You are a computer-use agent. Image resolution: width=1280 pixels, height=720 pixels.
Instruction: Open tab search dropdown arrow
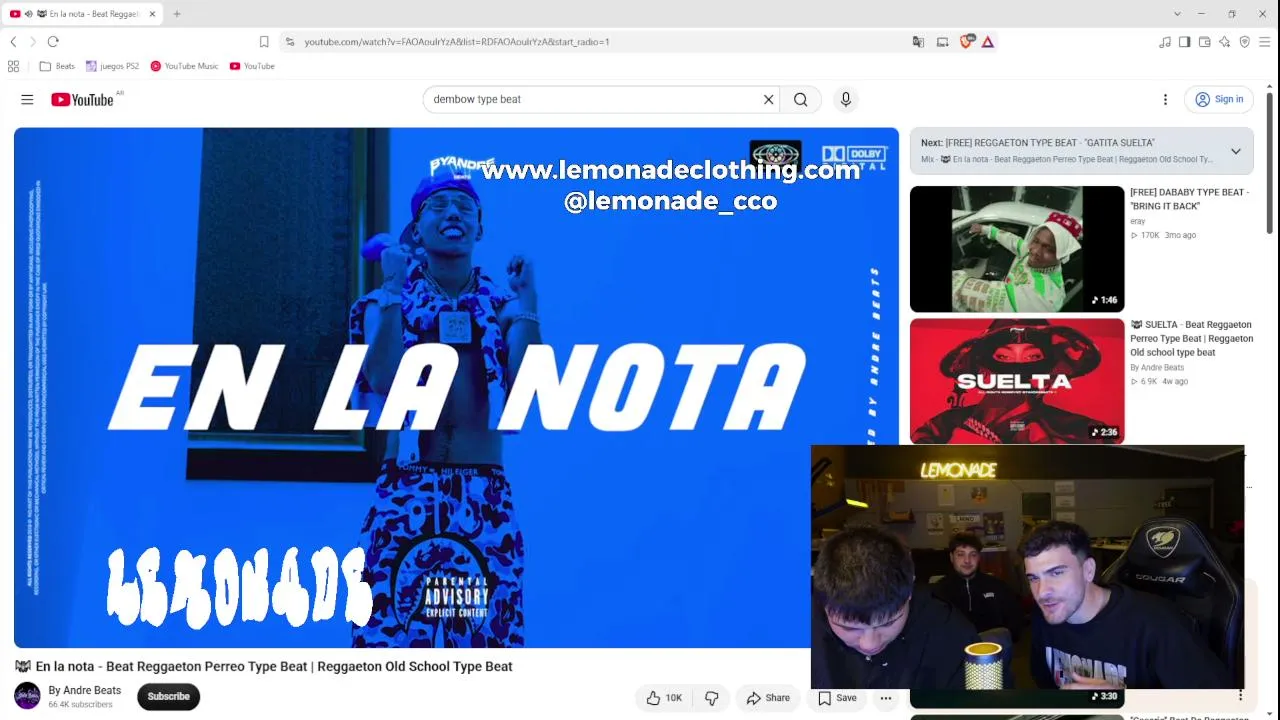(x=1175, y=14)
